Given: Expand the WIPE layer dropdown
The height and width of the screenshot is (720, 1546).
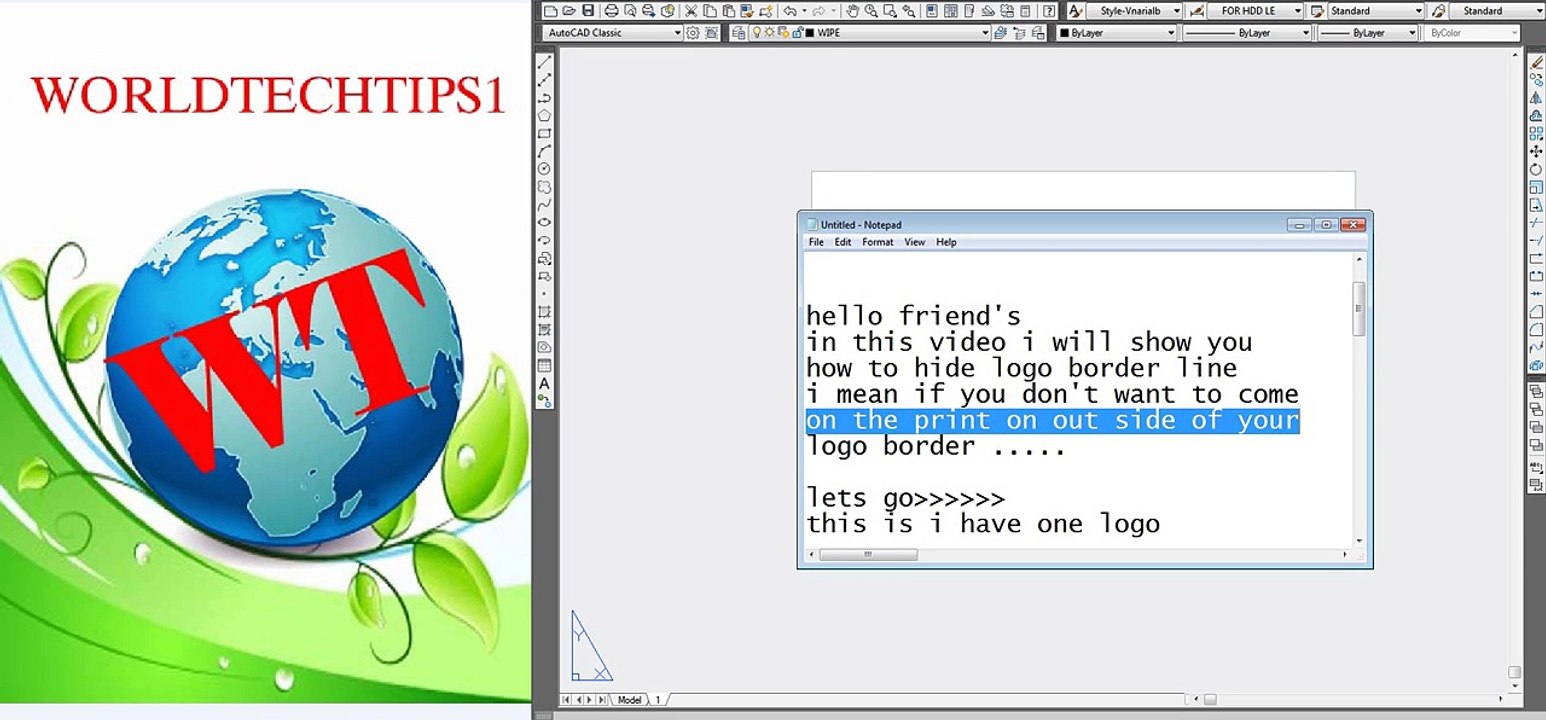Looking at the screenshot, I should tap(985, 33).
